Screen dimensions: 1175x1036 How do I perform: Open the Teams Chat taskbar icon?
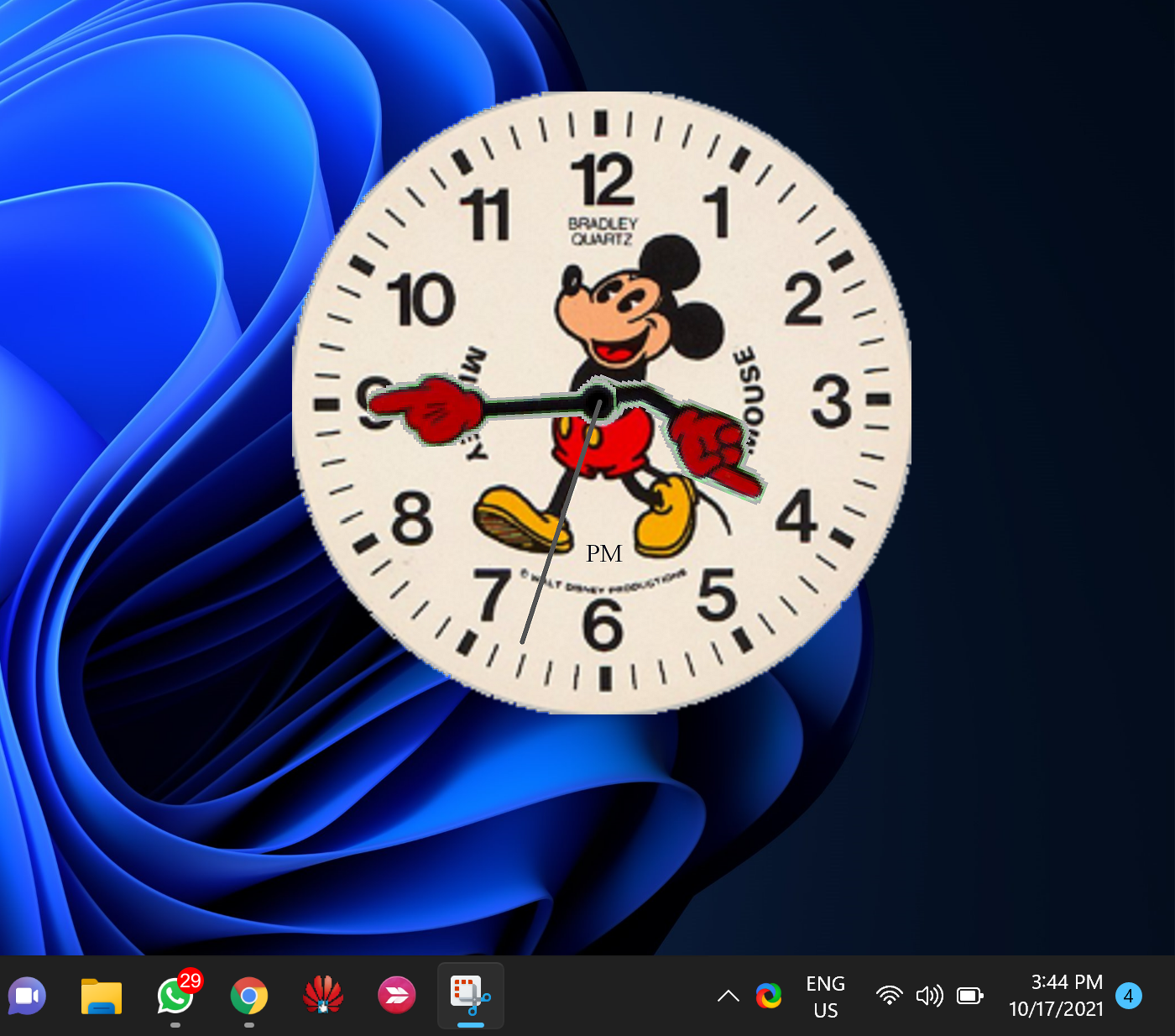coord(28,996)
